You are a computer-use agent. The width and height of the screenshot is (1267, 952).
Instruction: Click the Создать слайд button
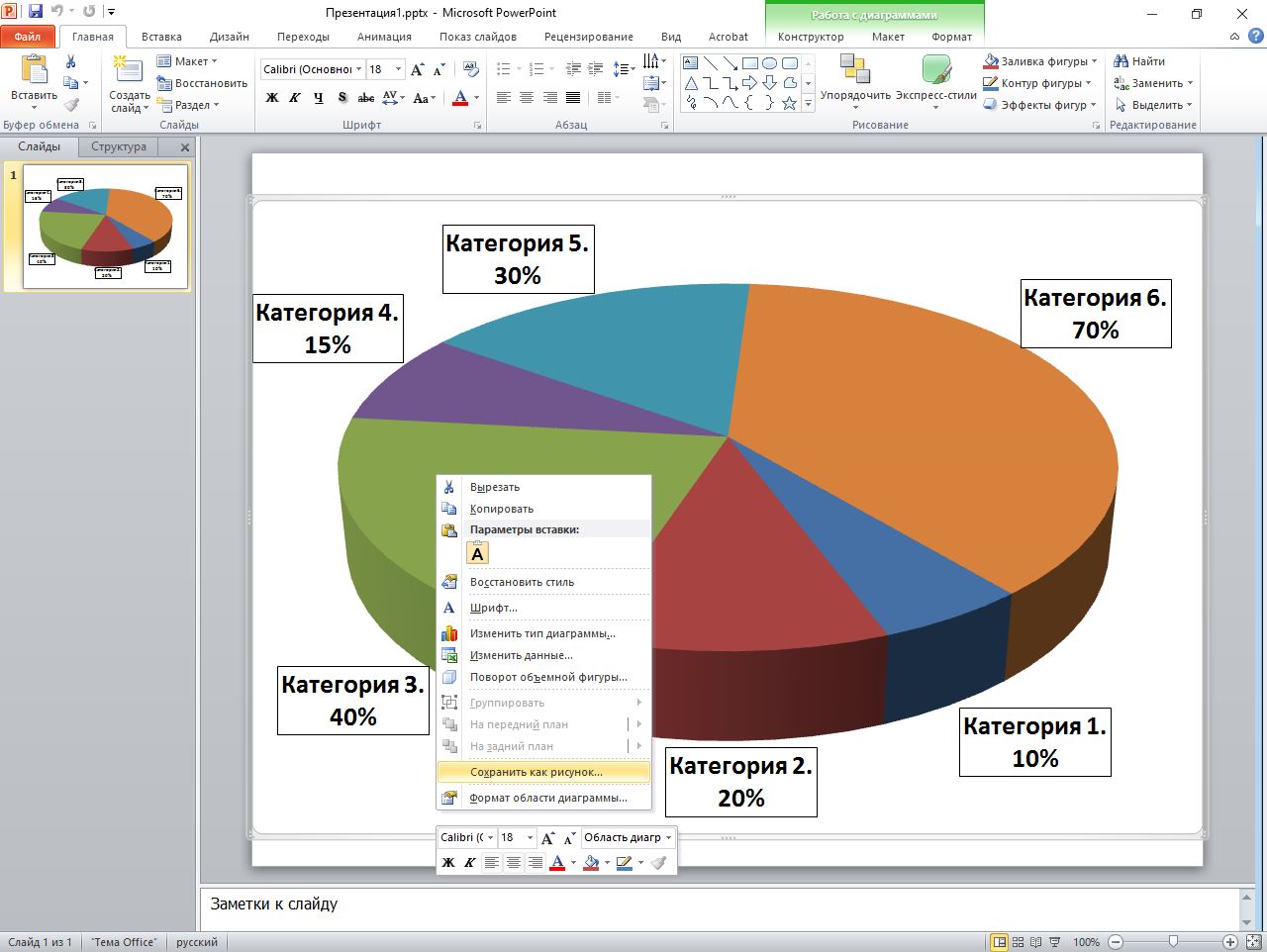pyautogui.click(x=130, y=84)
